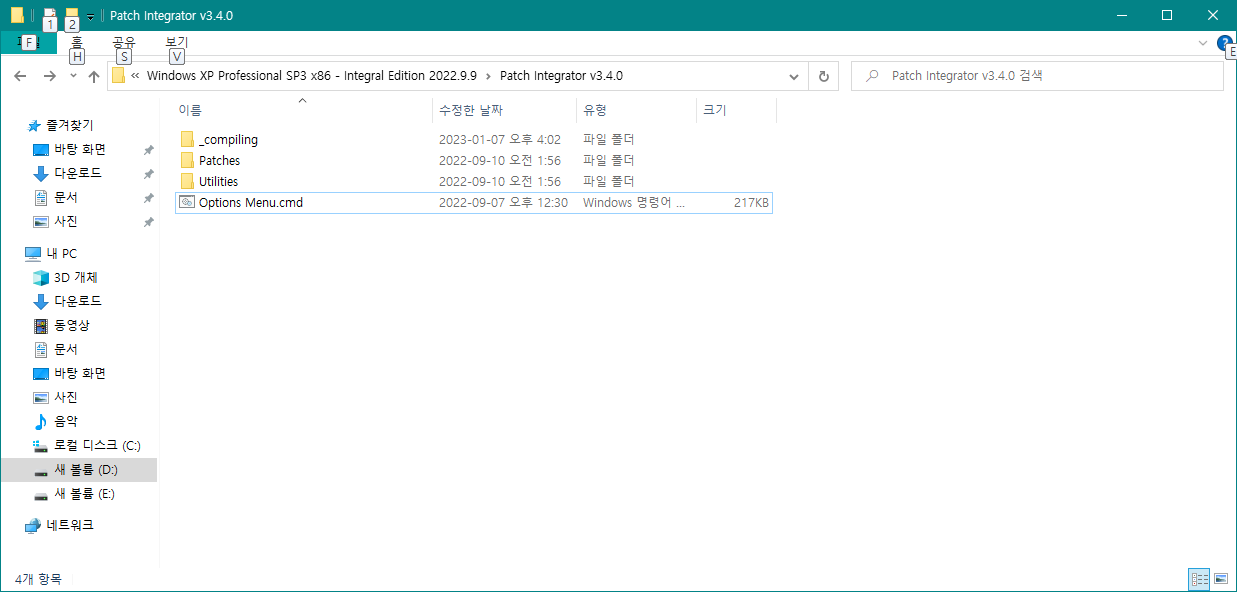Select the Options Menu.cmd file icon
Image resolution: width=1237 pixels, height=592 pixels.
point(187,202)
